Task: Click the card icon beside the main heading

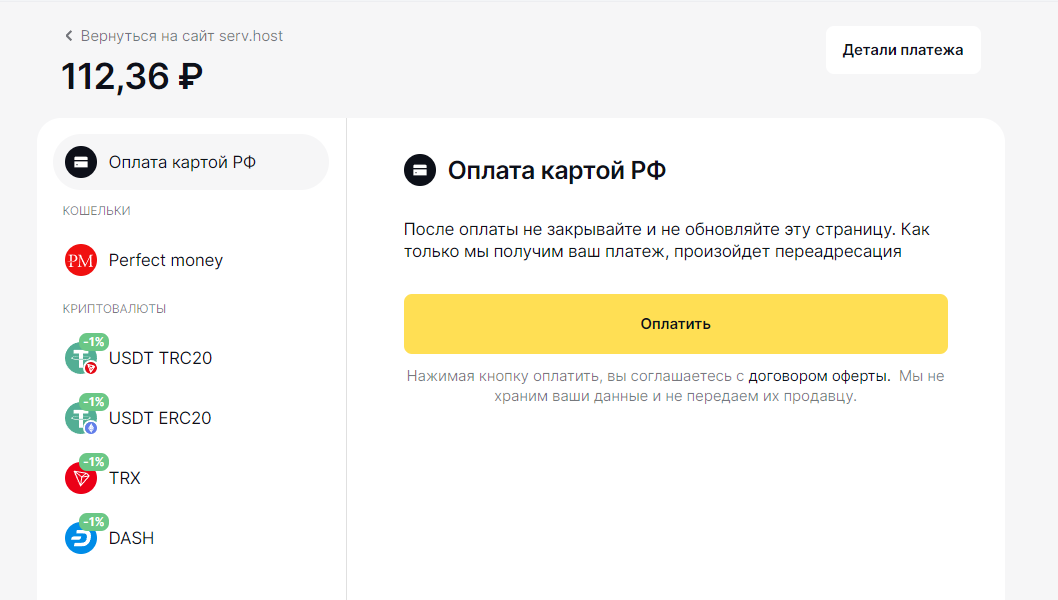Action: click(420, 171)
